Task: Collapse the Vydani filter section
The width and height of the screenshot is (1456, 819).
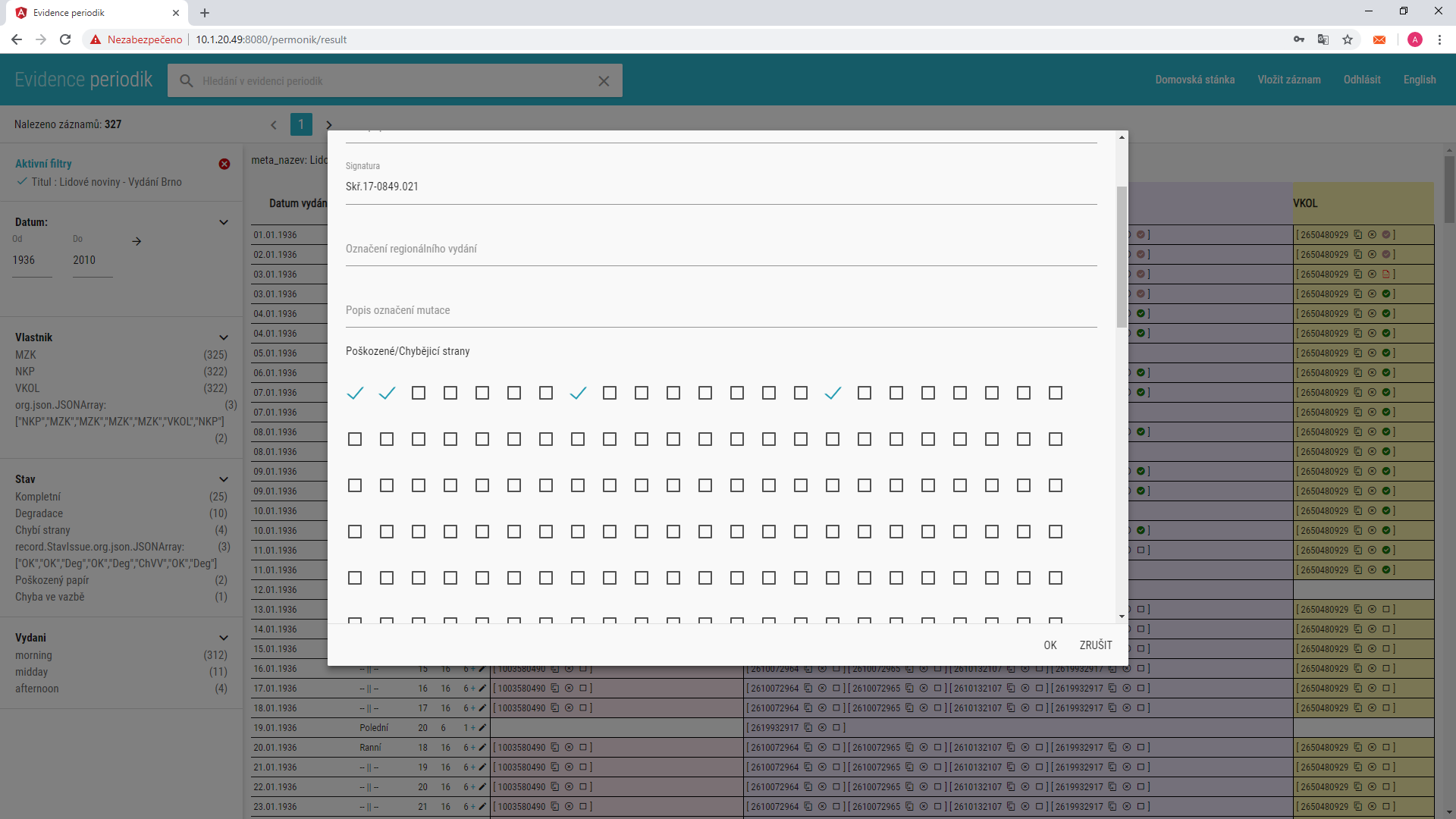Action: (224, 638)
